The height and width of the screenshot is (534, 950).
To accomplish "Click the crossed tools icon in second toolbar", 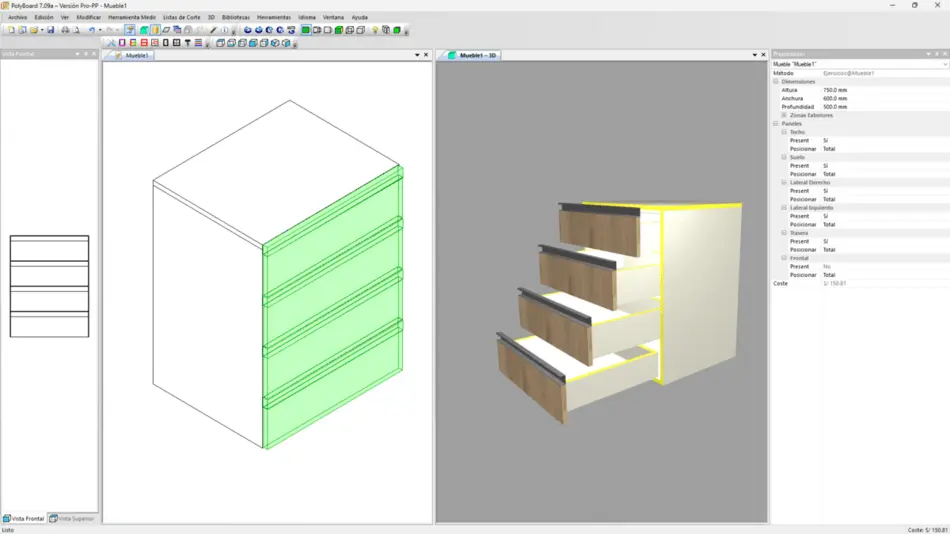I will 111,43.
